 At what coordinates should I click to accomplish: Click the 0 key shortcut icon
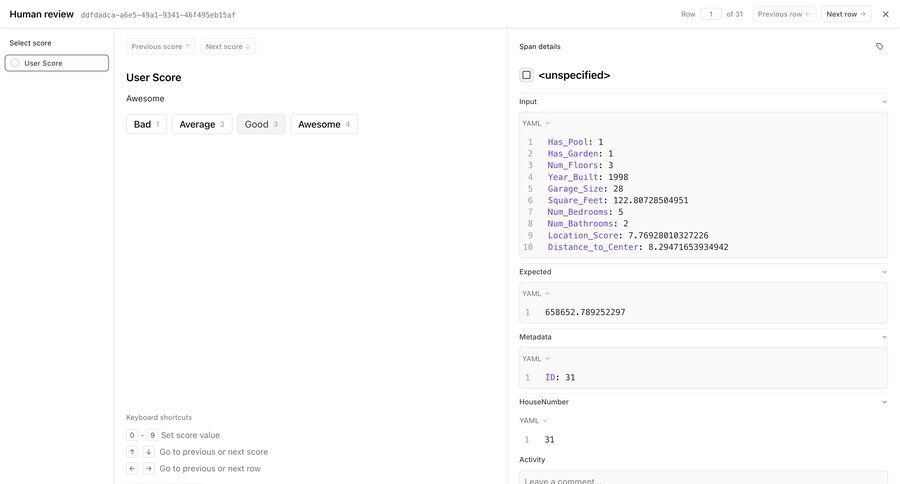point(132,435)
